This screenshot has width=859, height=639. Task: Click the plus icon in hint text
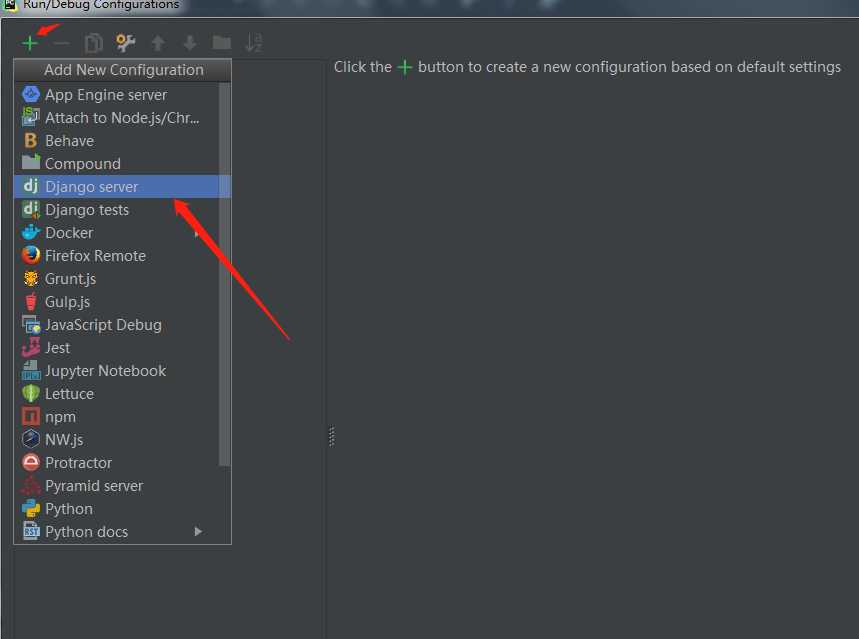pos(404,67)
